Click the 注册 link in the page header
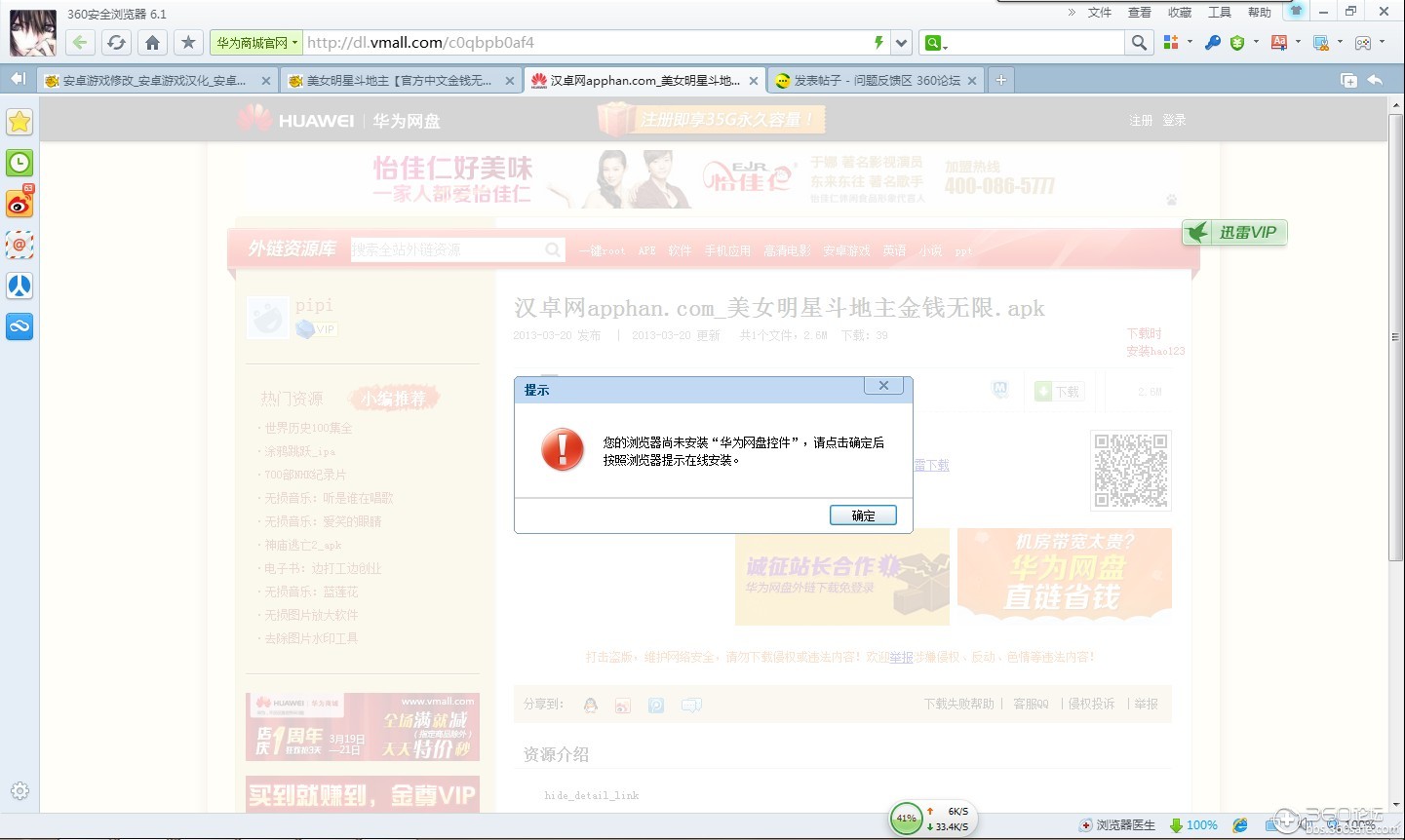The width and height of the screenshot is (1405, 840). 1140,120
